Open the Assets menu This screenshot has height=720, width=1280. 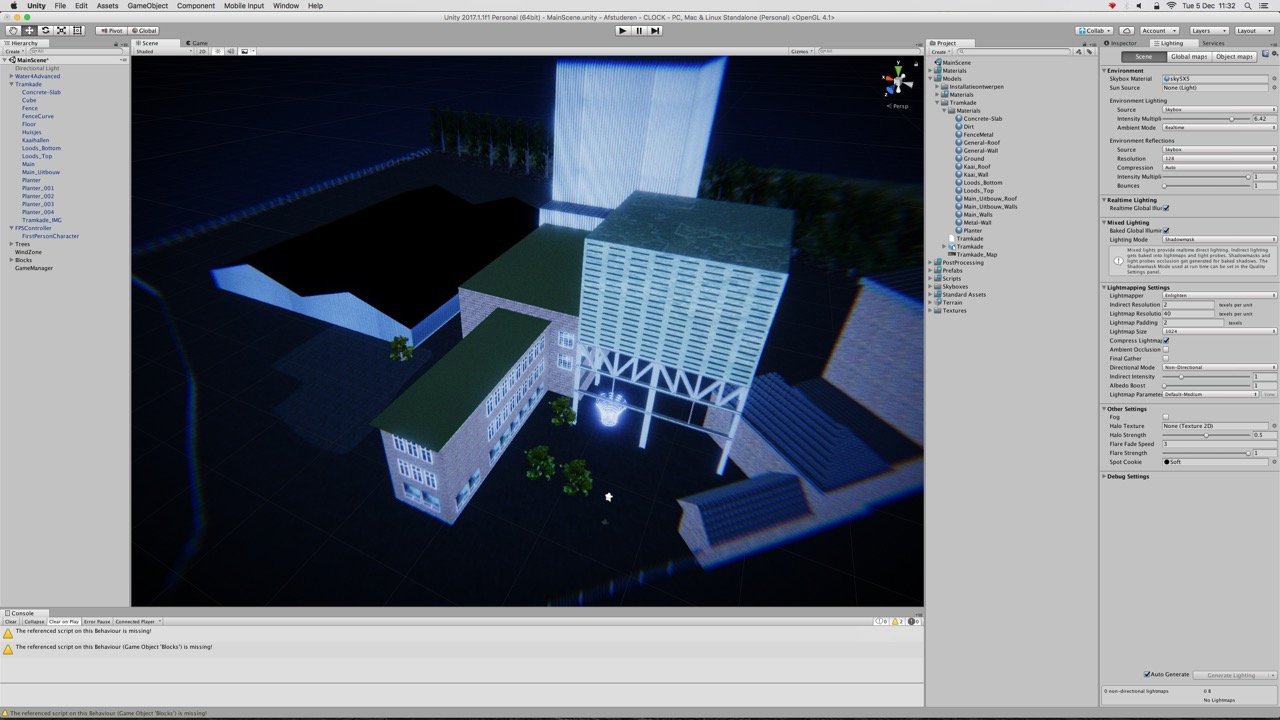[107, 6]
